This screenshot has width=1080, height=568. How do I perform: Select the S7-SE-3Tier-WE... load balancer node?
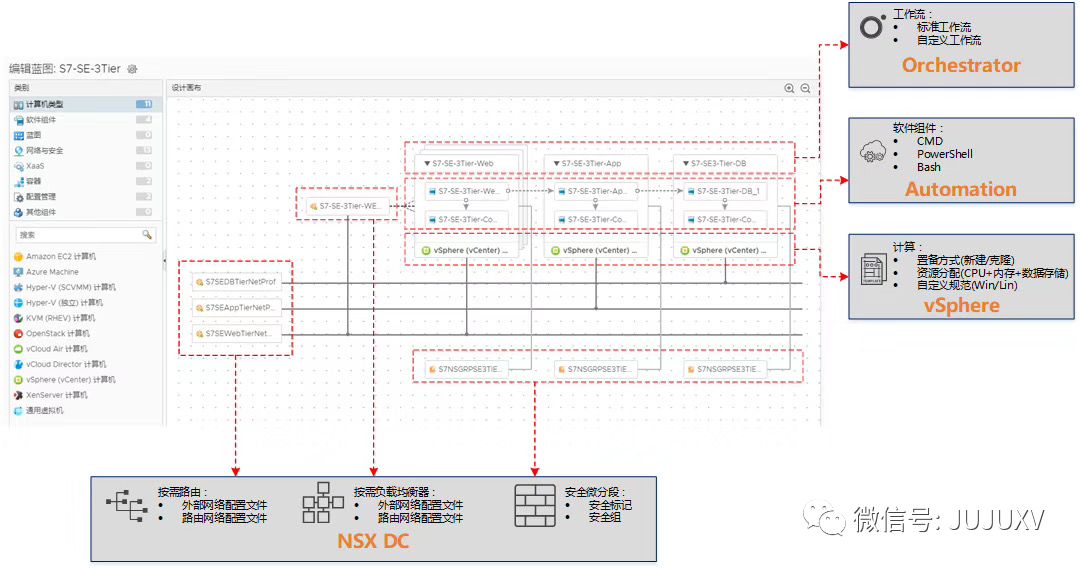pos(349,206)
